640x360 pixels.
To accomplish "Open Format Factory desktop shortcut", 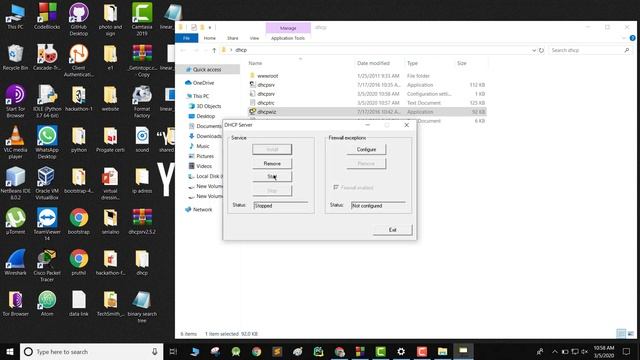I will tap(142, 102).
